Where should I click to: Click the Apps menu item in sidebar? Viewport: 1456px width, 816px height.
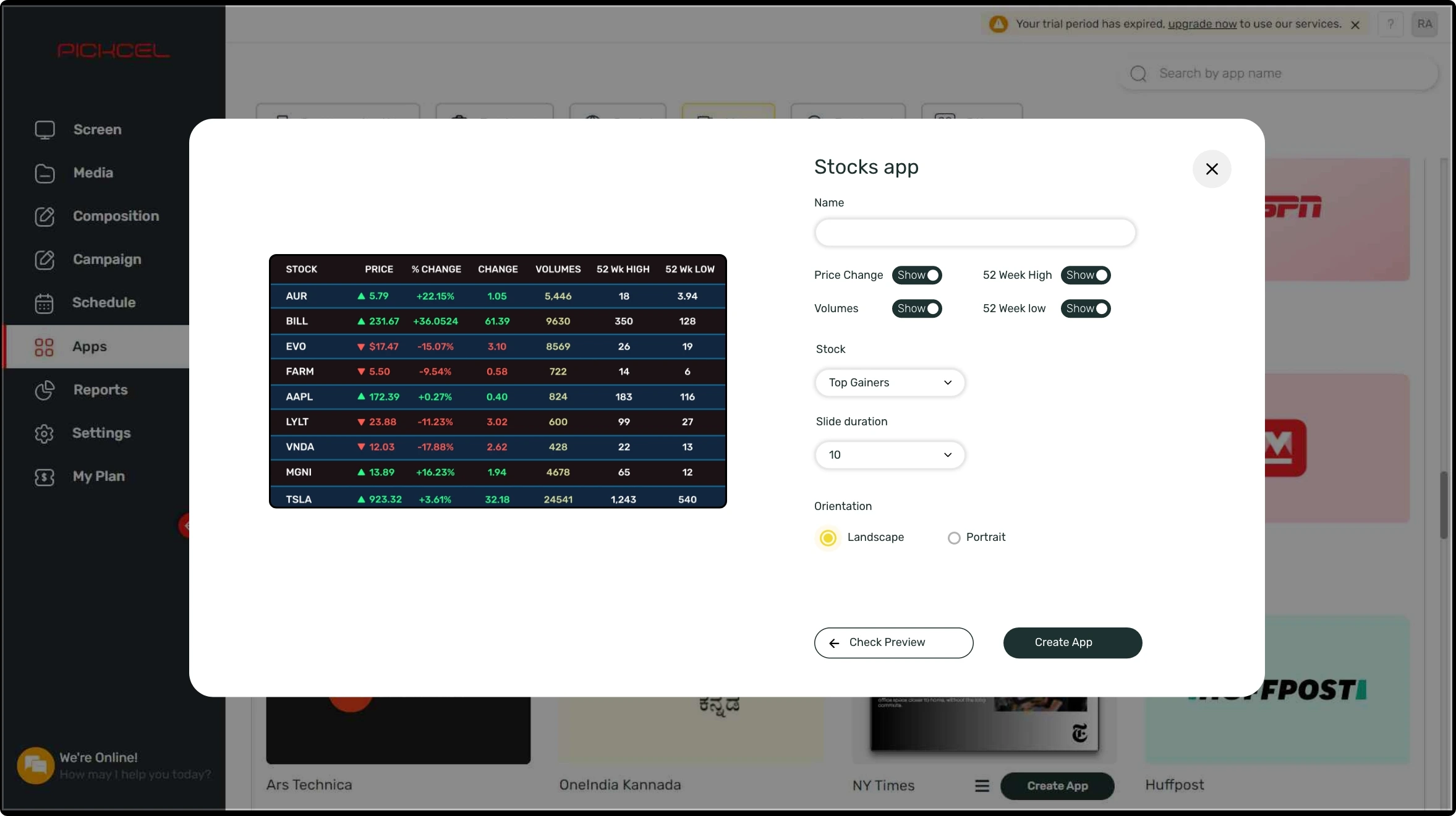(x=89, y=346)
